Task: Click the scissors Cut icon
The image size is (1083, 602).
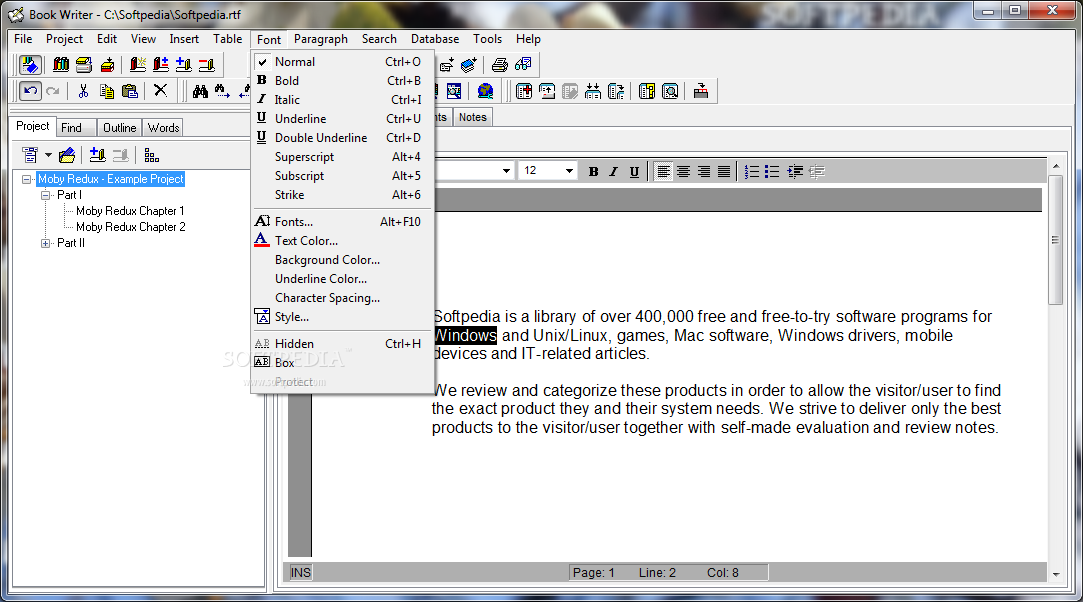Action: 84,91
